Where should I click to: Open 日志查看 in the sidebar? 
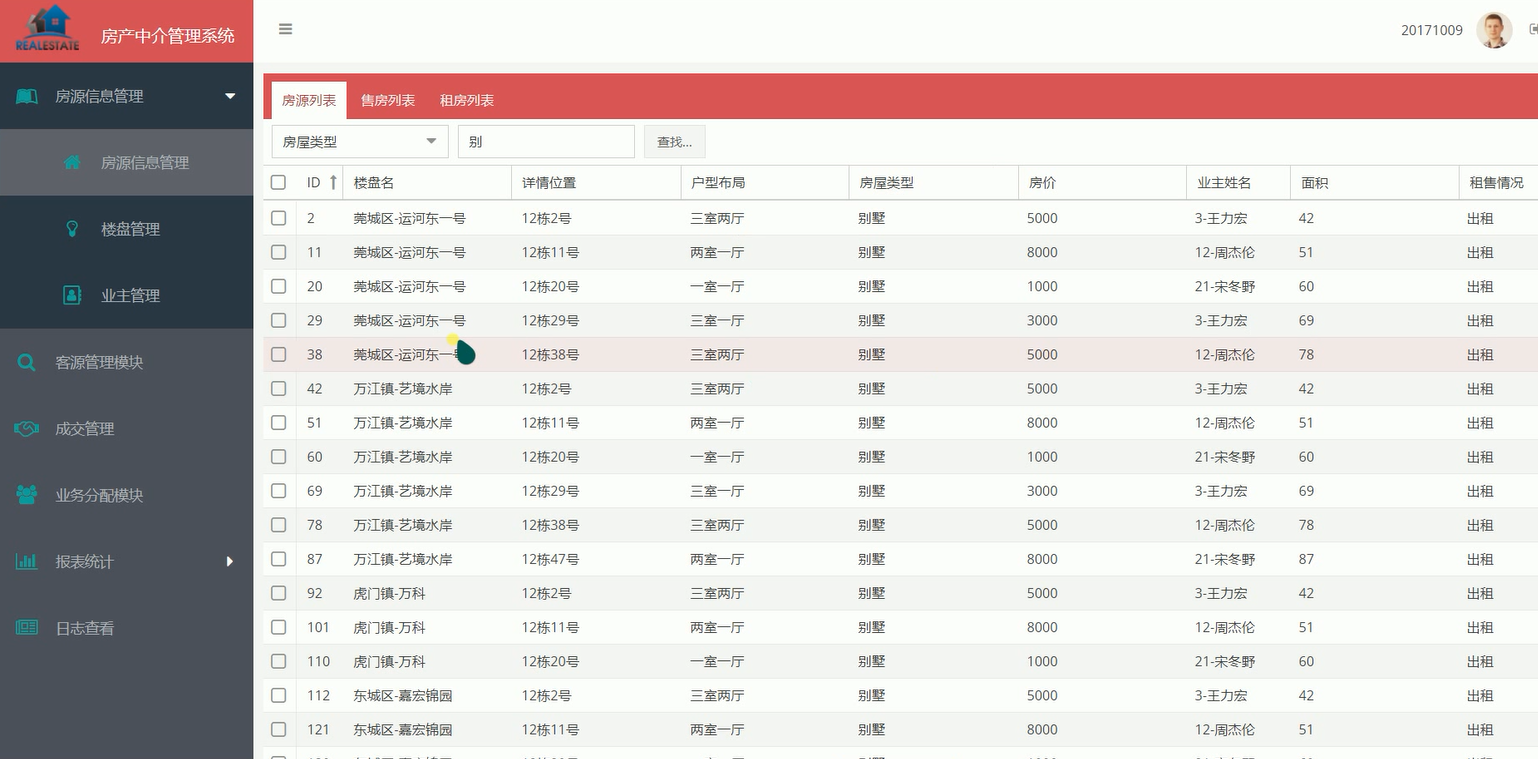(x=84, y=628)
